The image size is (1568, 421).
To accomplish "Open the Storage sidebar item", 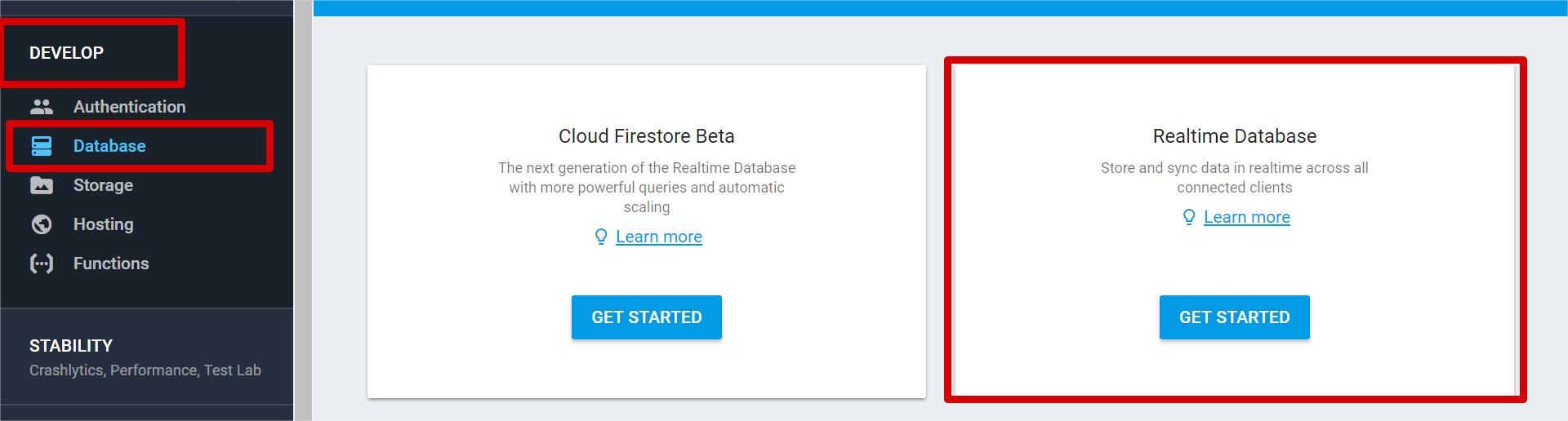I will click(103, 185).
